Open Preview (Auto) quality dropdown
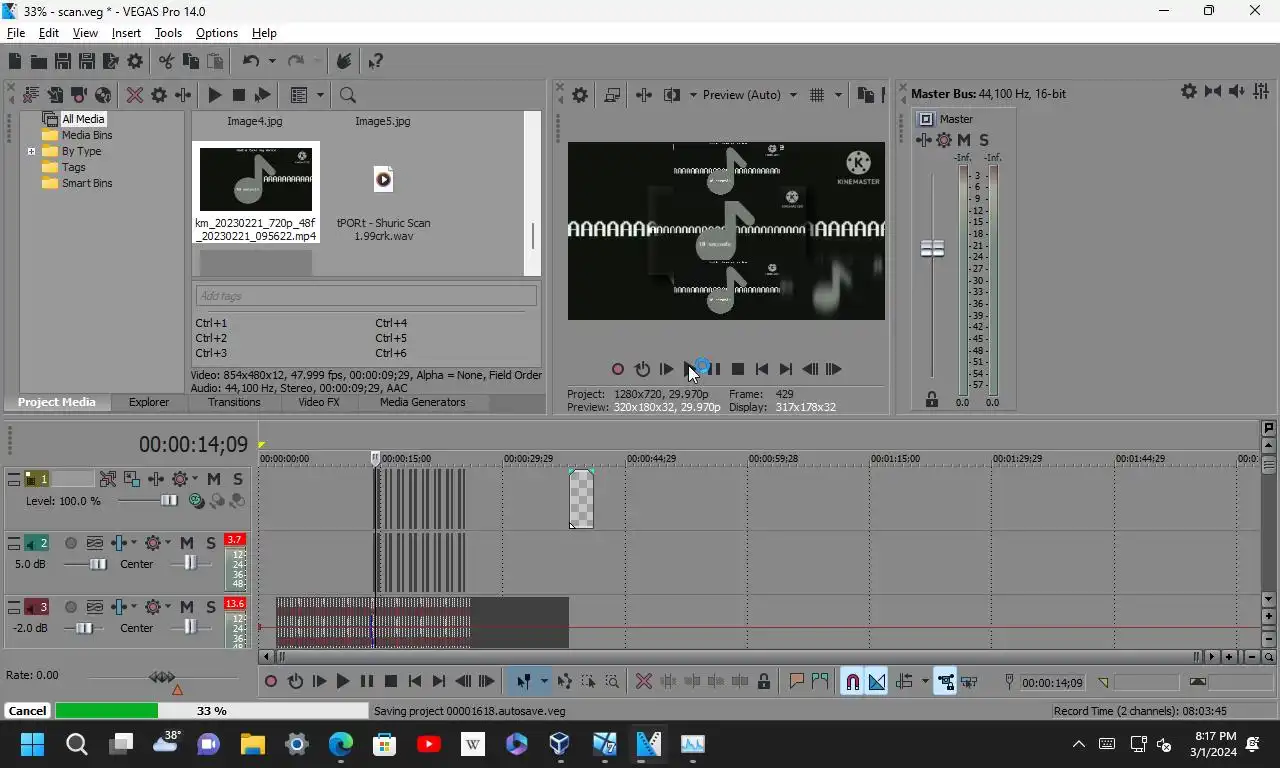 (x=793, y=95)
